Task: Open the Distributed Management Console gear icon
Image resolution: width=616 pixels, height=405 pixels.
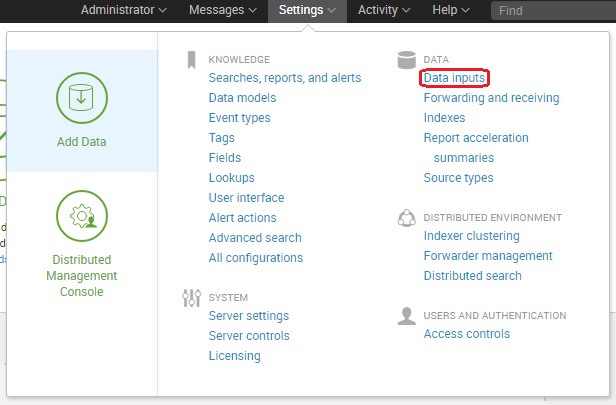Action: [x=82, y=216]
